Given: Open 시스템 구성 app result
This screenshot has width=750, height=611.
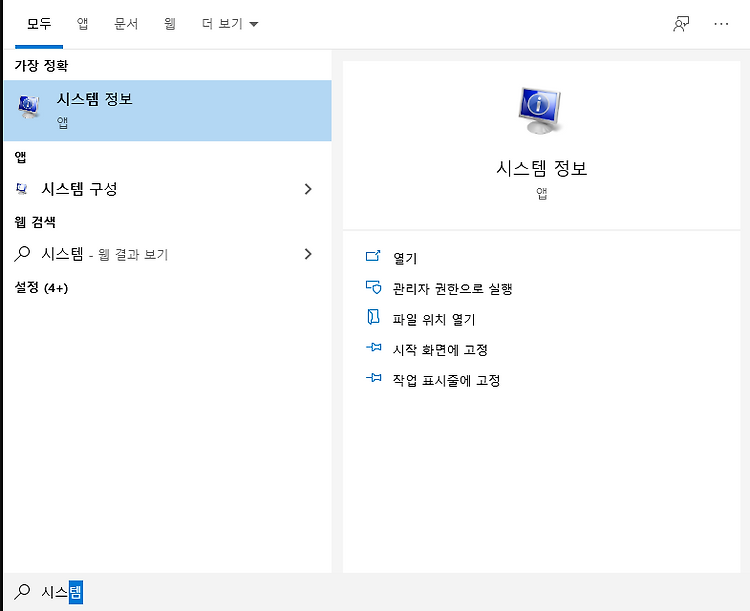Looking at the screenshot, I should 167,189.
